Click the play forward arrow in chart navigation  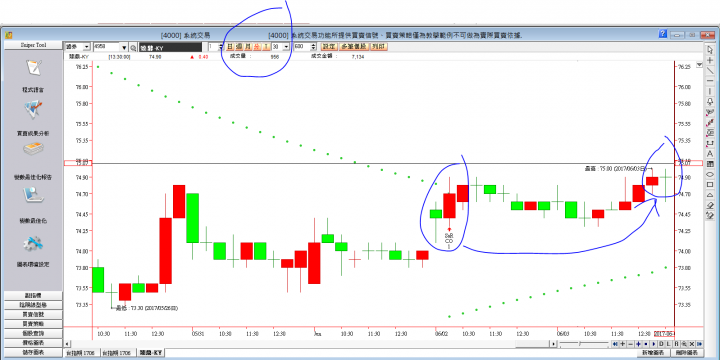coord(654,344)
